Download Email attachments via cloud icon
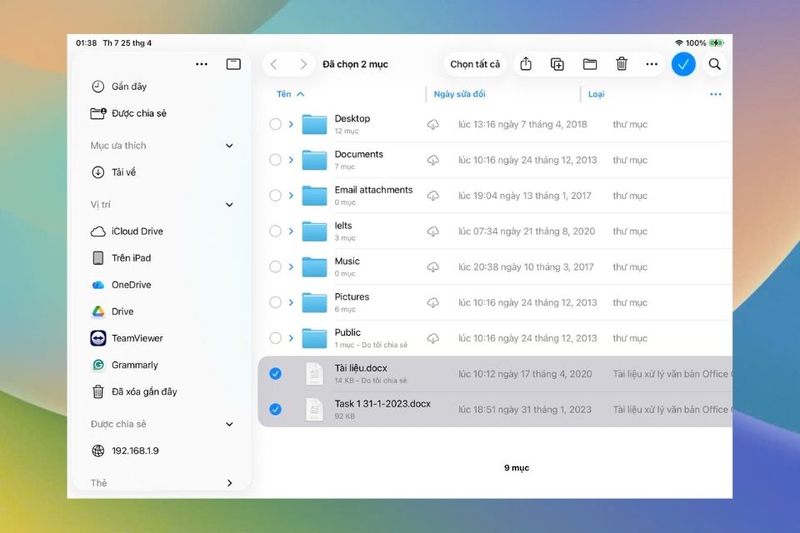This screenshot has width=800, height=533. (x=433, y=195)
